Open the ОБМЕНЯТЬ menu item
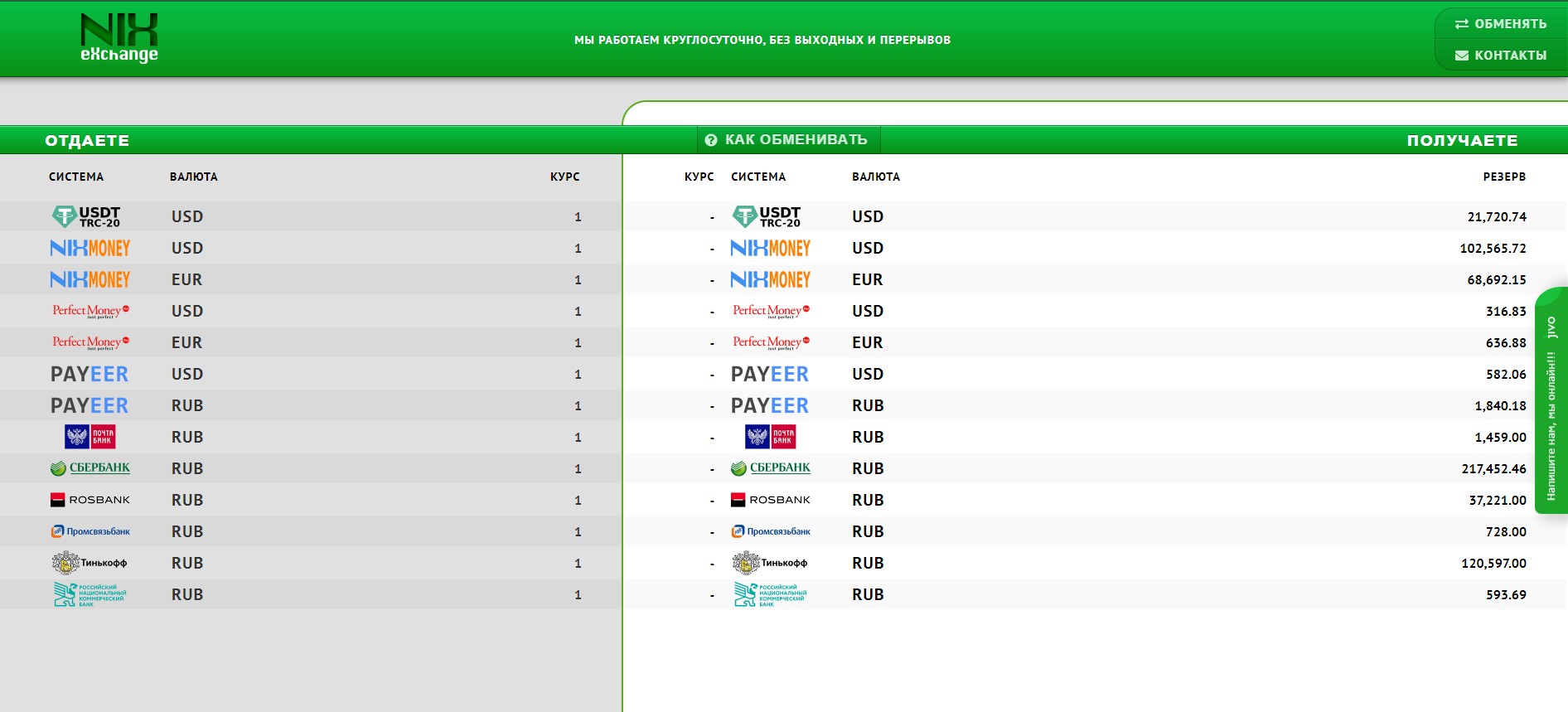The image size is (1568, 712). click(x=1501, y=24)
